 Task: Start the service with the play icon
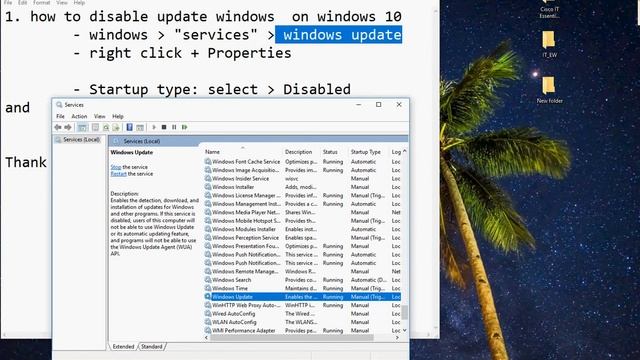click(154, 127)
